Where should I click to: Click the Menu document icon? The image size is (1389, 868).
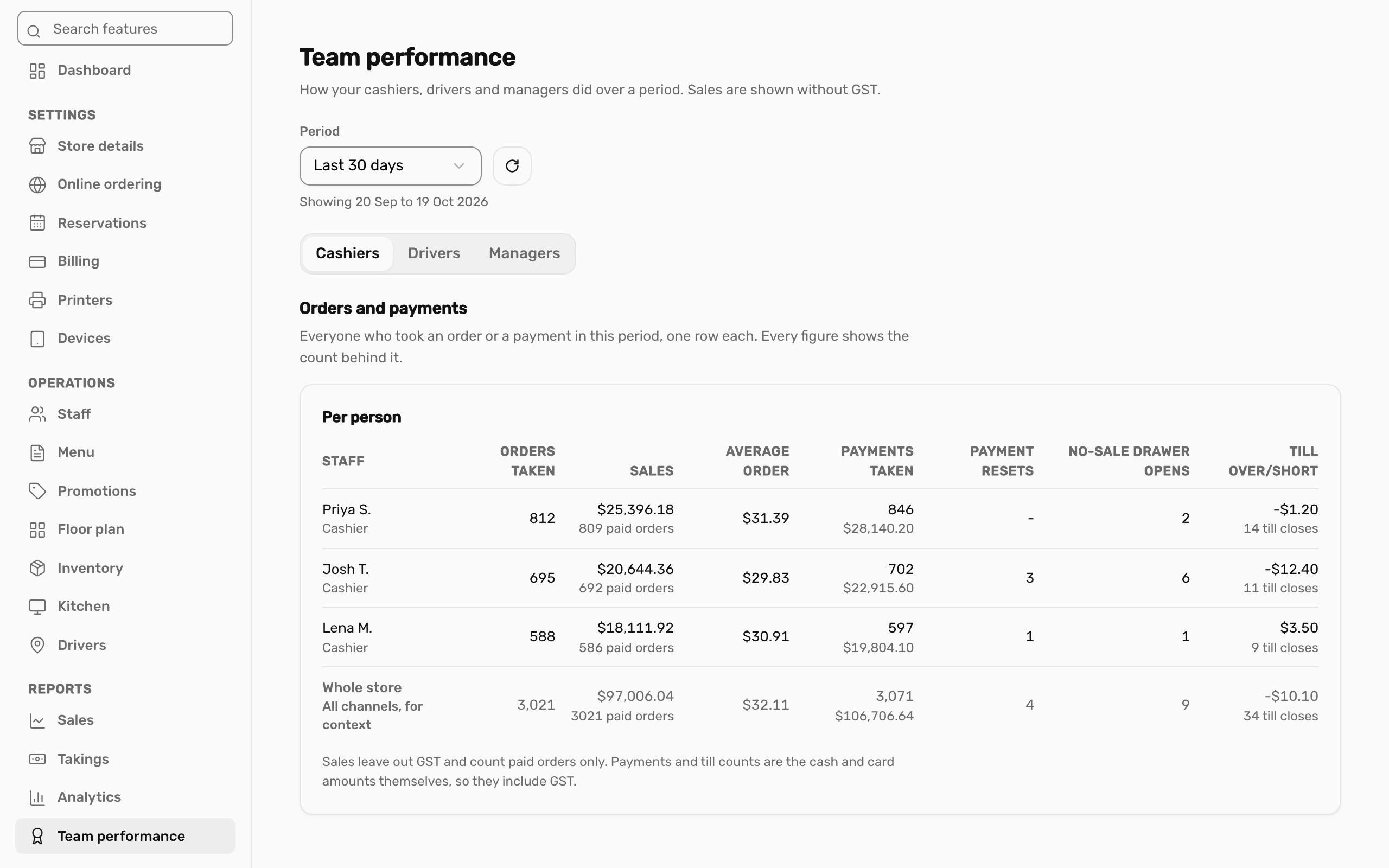pyautogui.click(x=37, y=452)
